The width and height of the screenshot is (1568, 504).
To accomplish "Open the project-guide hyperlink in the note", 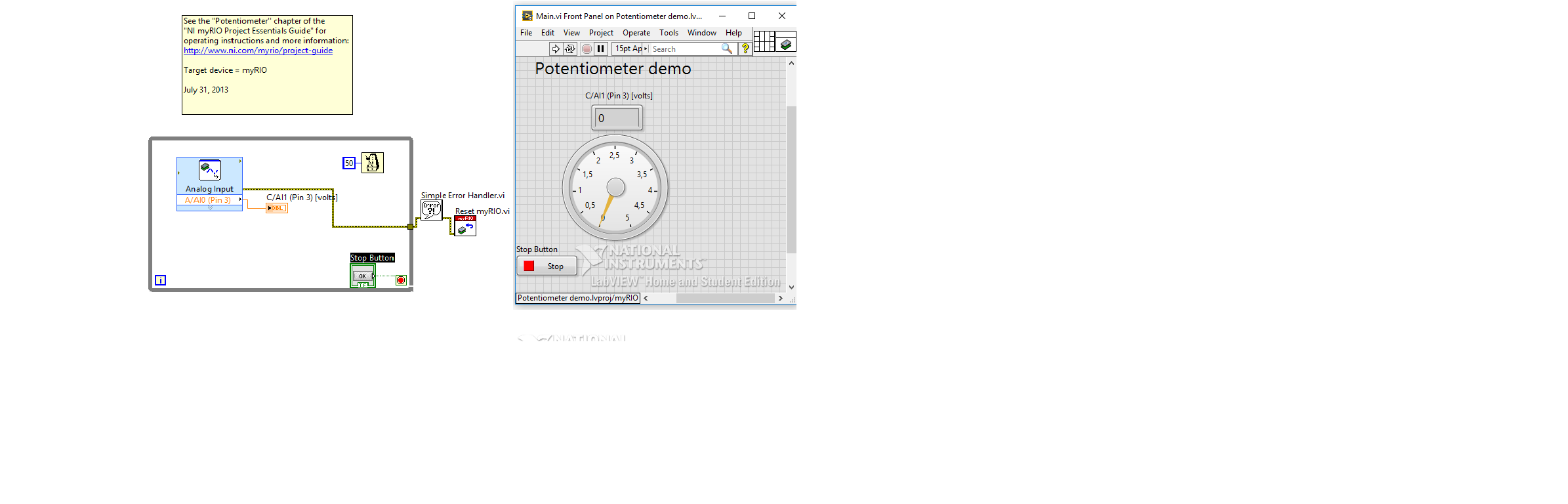I will click(258, 51).
